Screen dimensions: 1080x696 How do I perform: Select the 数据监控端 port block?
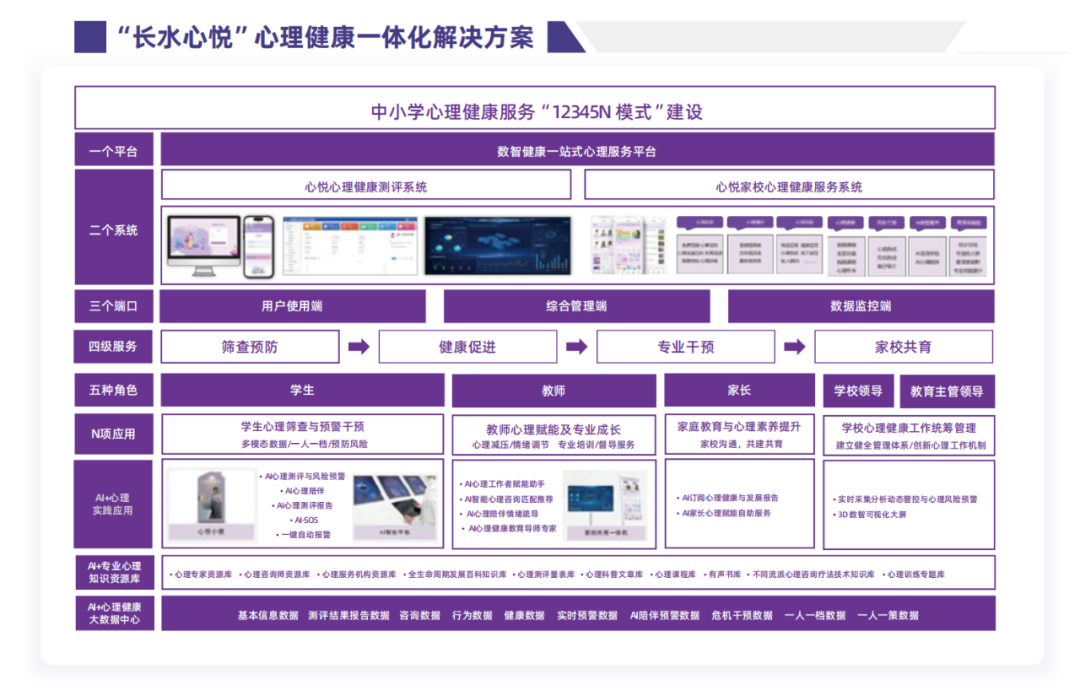pyautogui.click(x=860, y=306)
